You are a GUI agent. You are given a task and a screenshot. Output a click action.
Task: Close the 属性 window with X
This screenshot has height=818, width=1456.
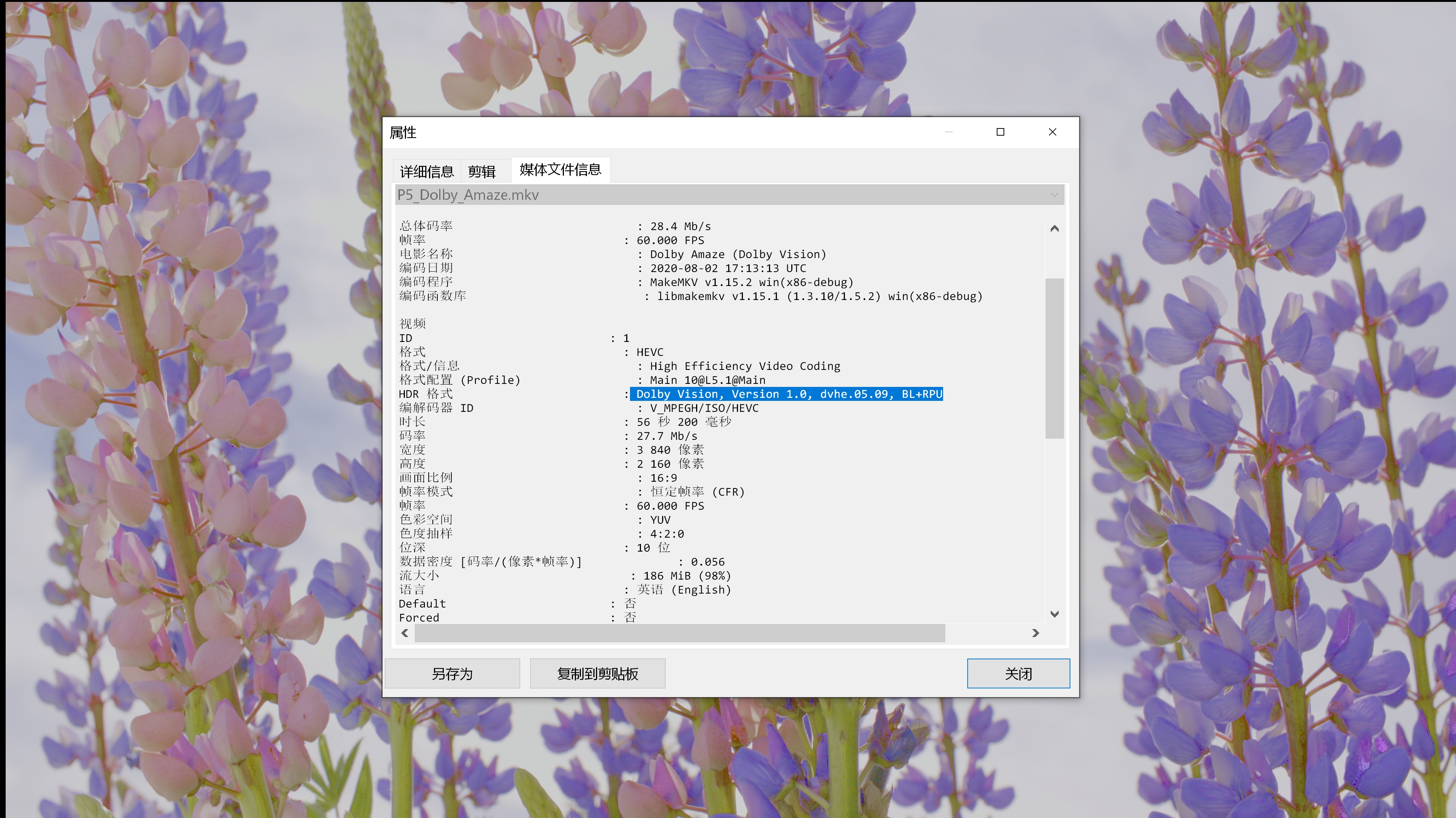pos(1052,132)
